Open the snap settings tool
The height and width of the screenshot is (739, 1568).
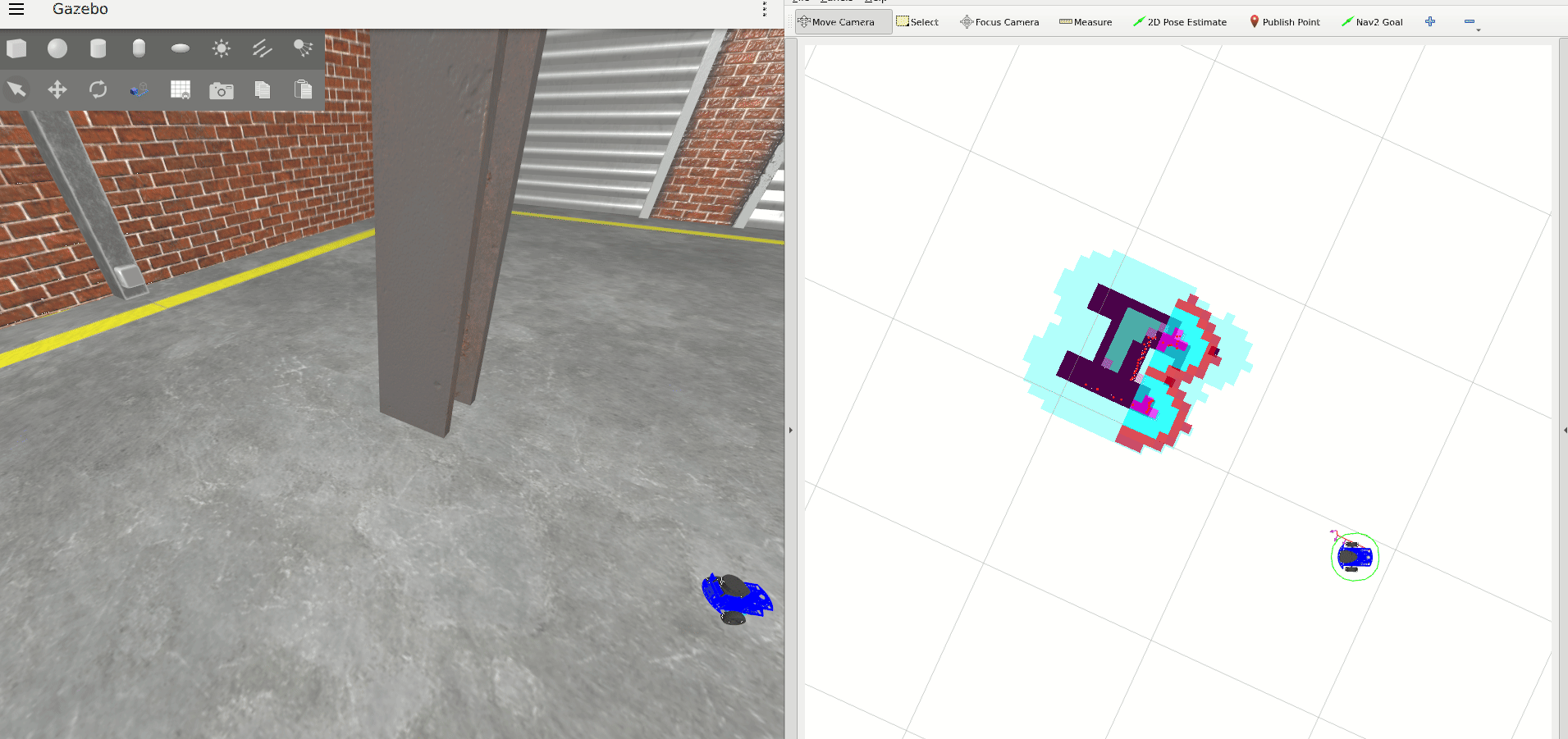click(139, 89)
